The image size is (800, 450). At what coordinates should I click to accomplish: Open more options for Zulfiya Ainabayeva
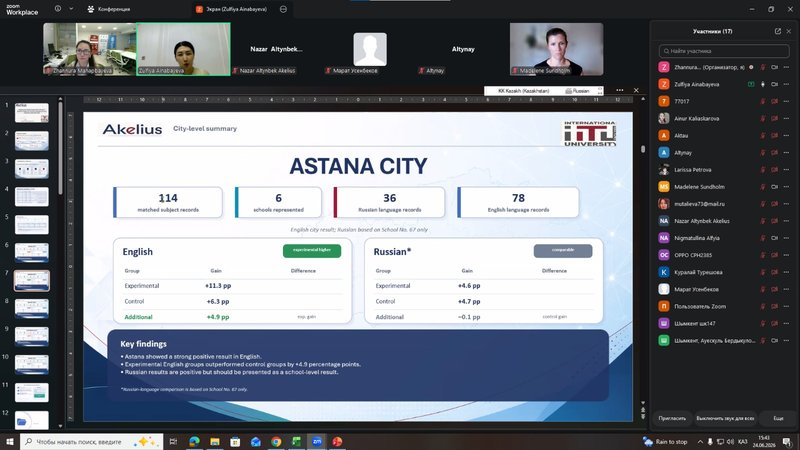786,84
